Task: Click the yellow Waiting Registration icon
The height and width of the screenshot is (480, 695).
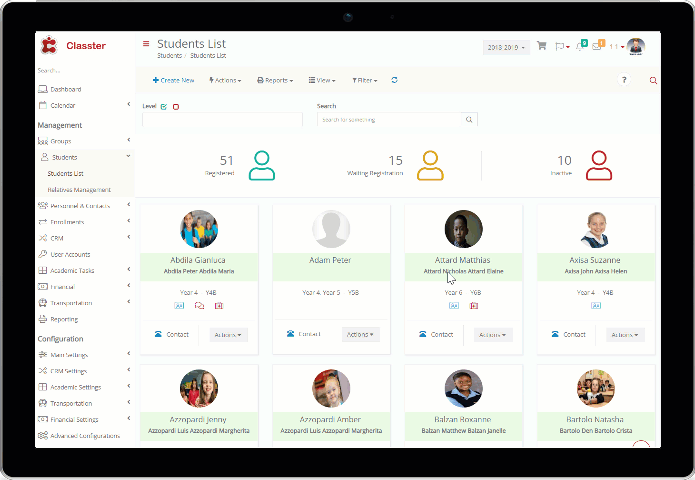Action: (x=430, y=165)
